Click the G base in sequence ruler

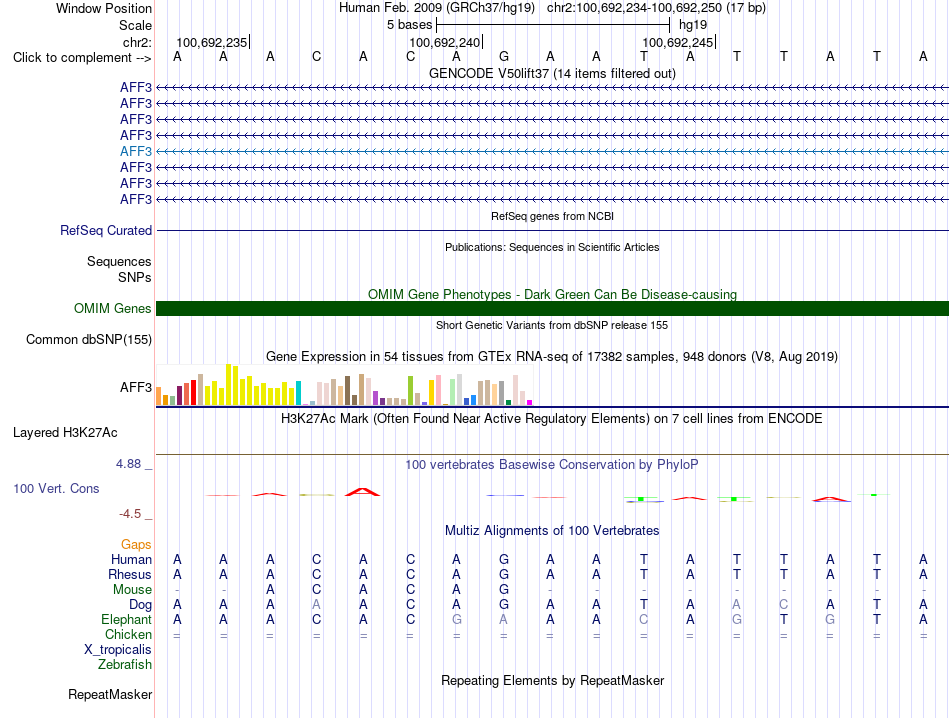[503, 57]
